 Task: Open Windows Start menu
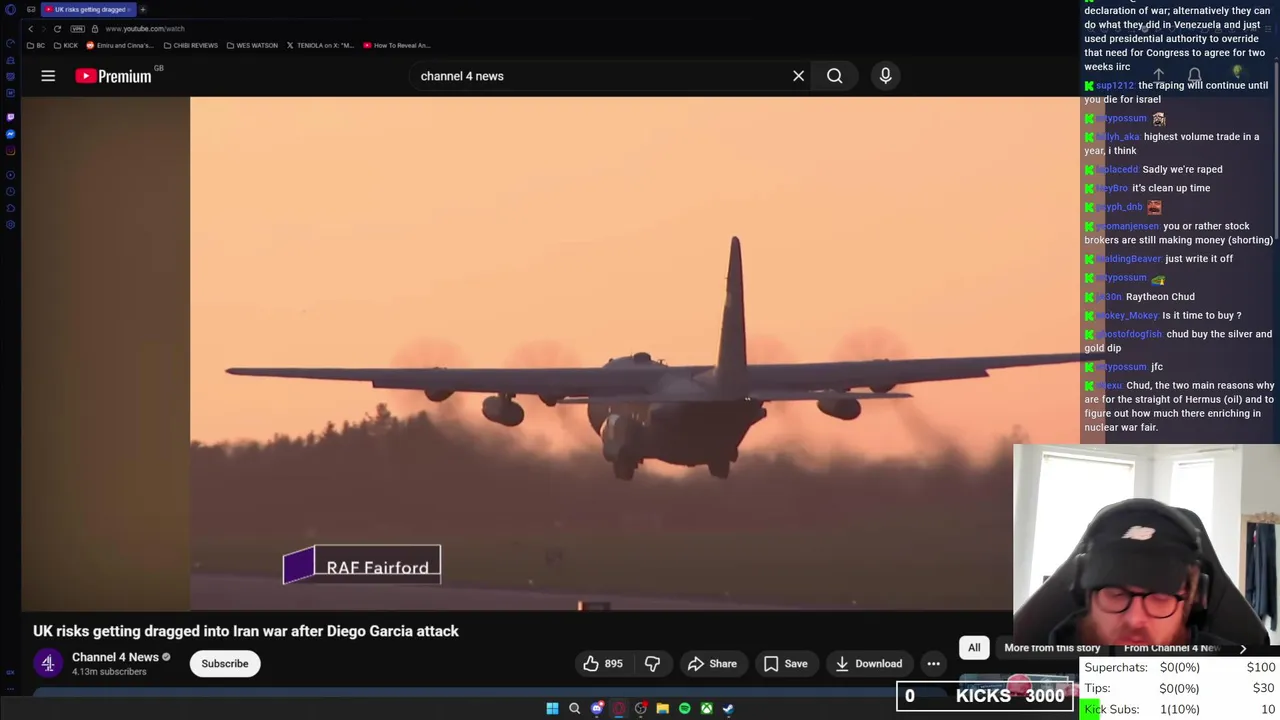[x=552, y=709]
